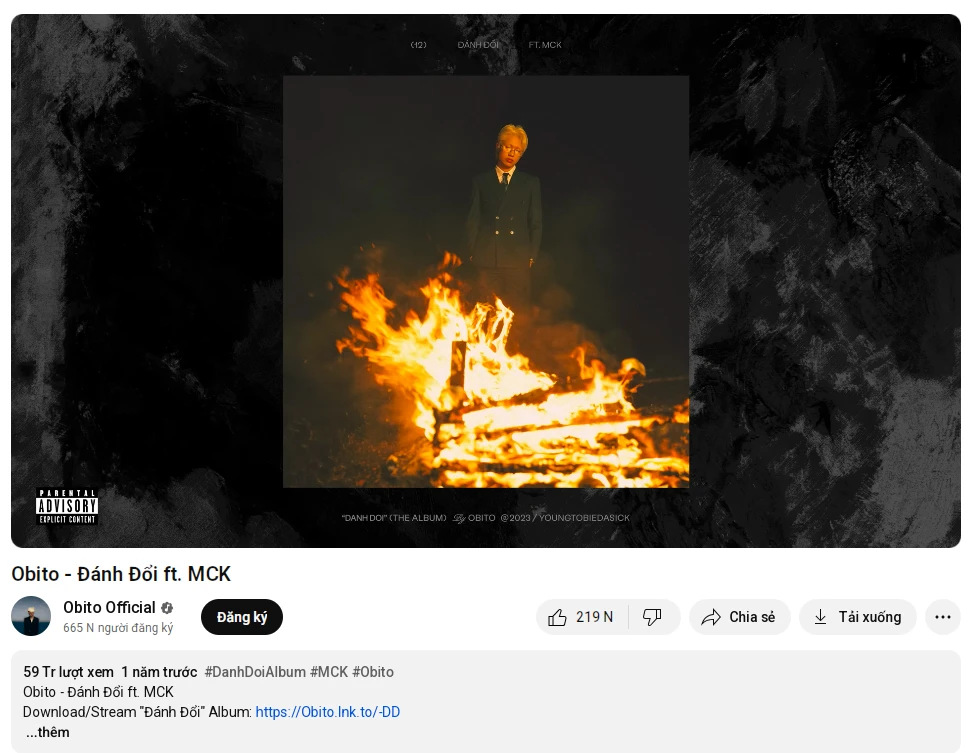Open the Obito Official channel avatar
Image resolution: width=974 pixels, height=753 pixels.
31,616
